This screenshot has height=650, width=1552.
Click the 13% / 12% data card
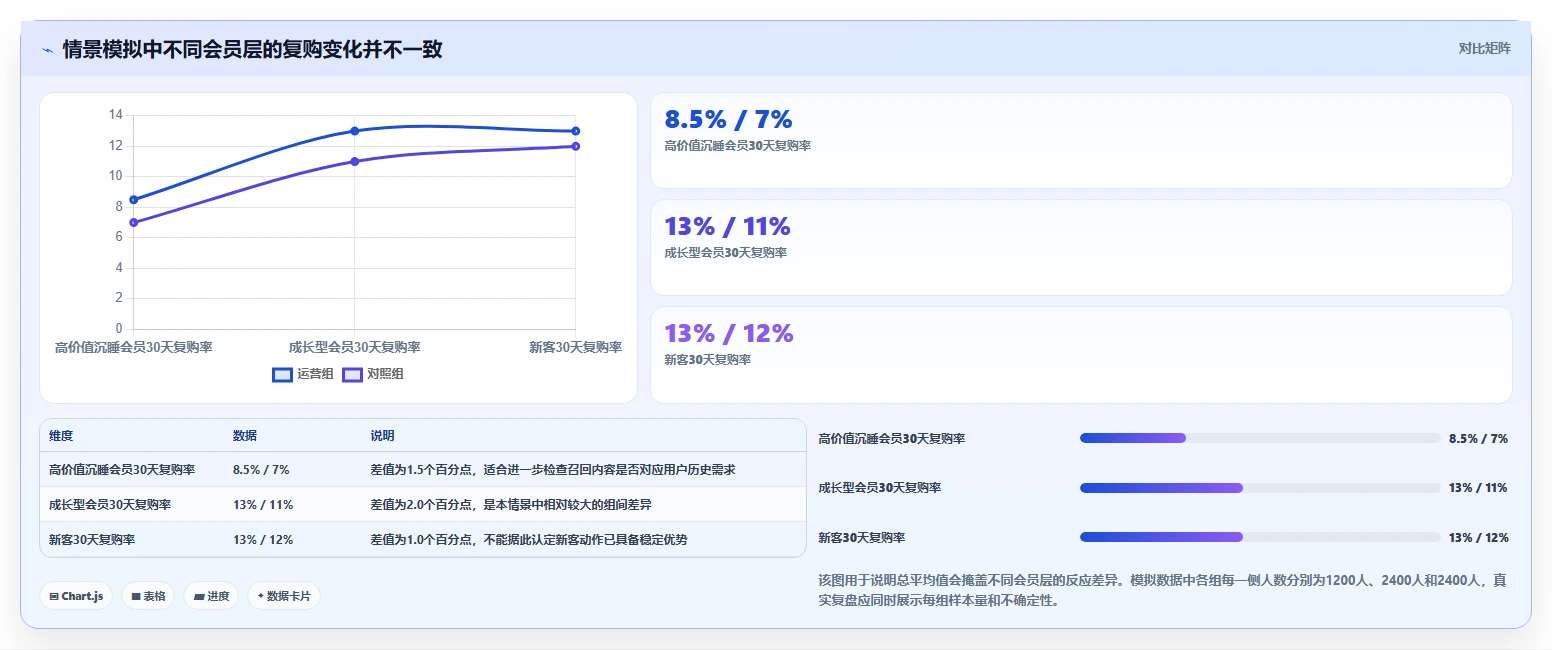click(x=1081, y=354)
